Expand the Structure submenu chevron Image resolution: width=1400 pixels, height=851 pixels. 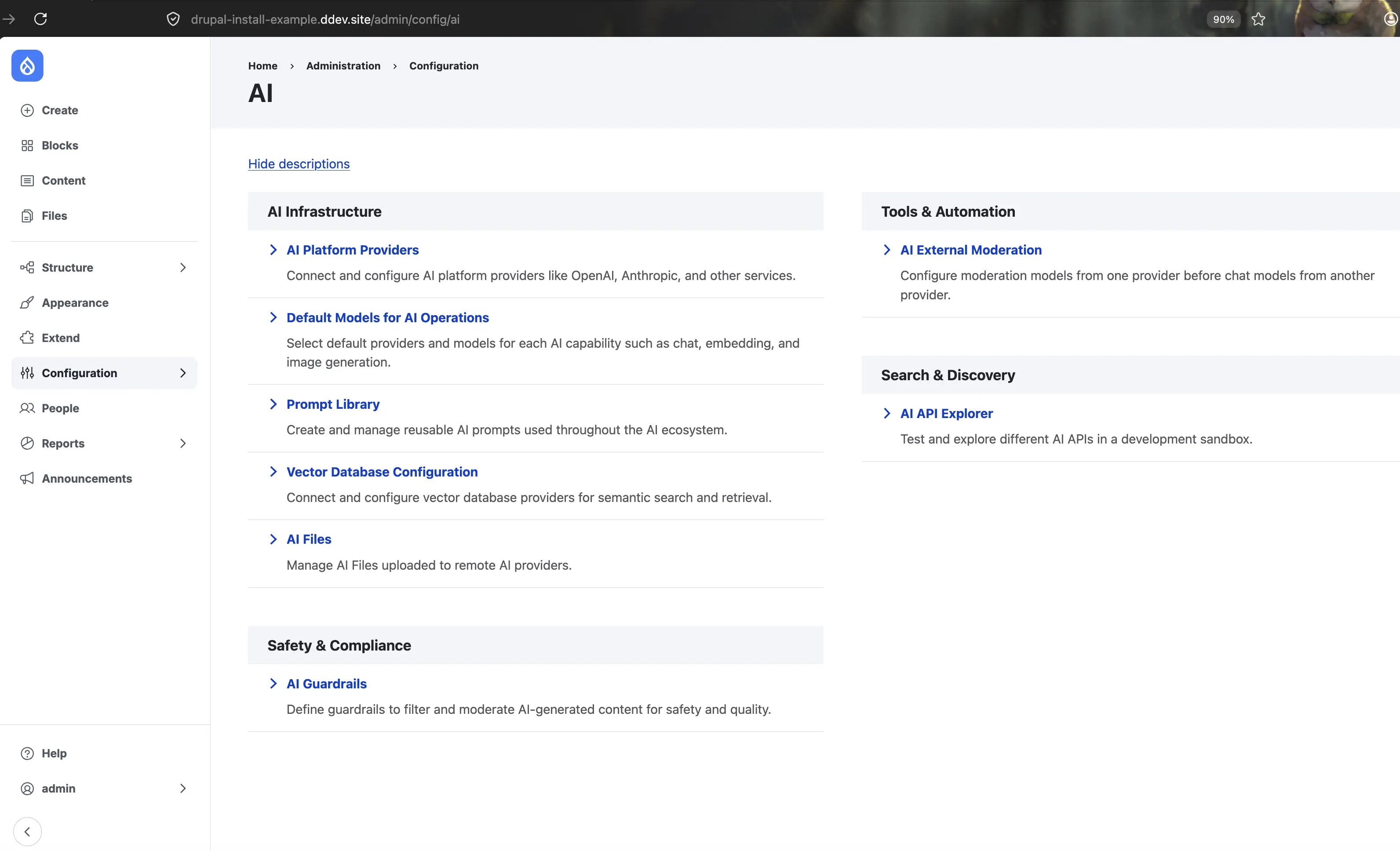point(183,268)
